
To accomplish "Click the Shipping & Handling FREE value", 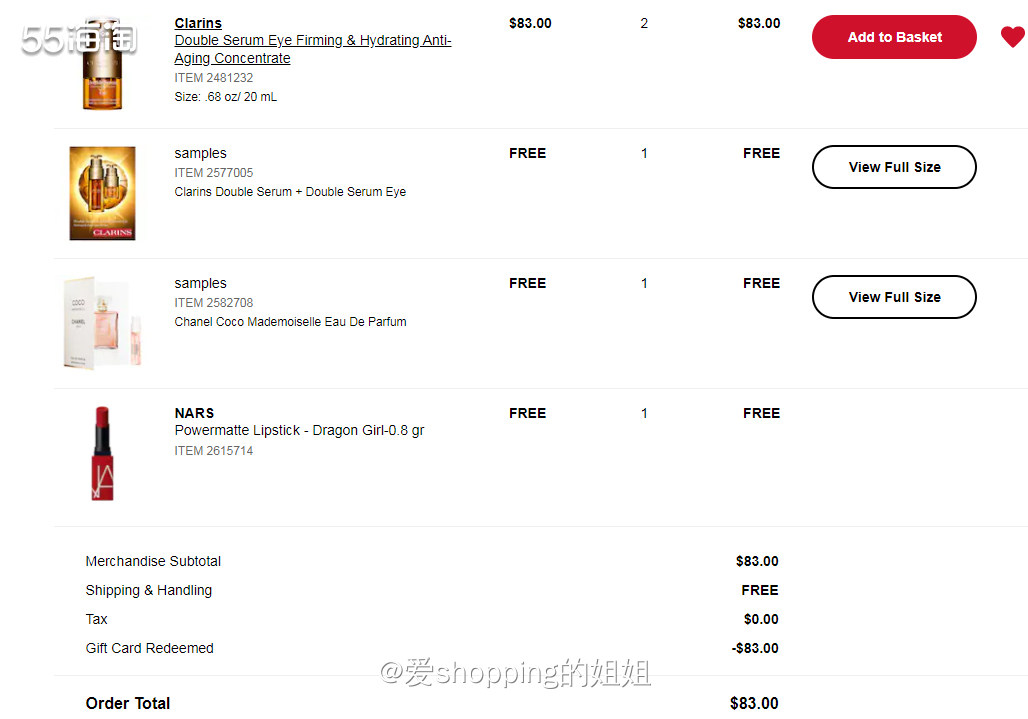I will click(x=759, y=590).
